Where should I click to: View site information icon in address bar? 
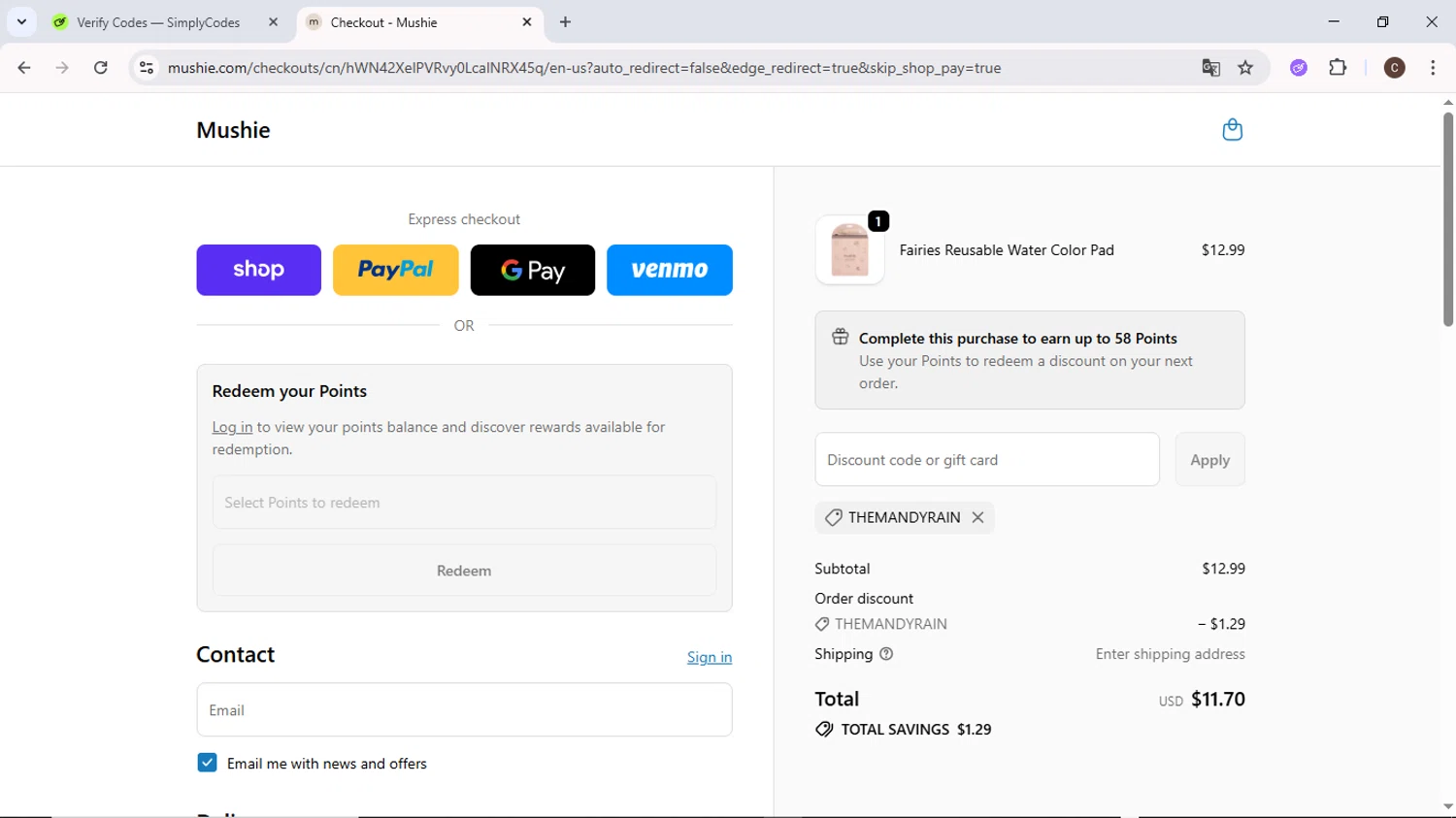[147, 68]
